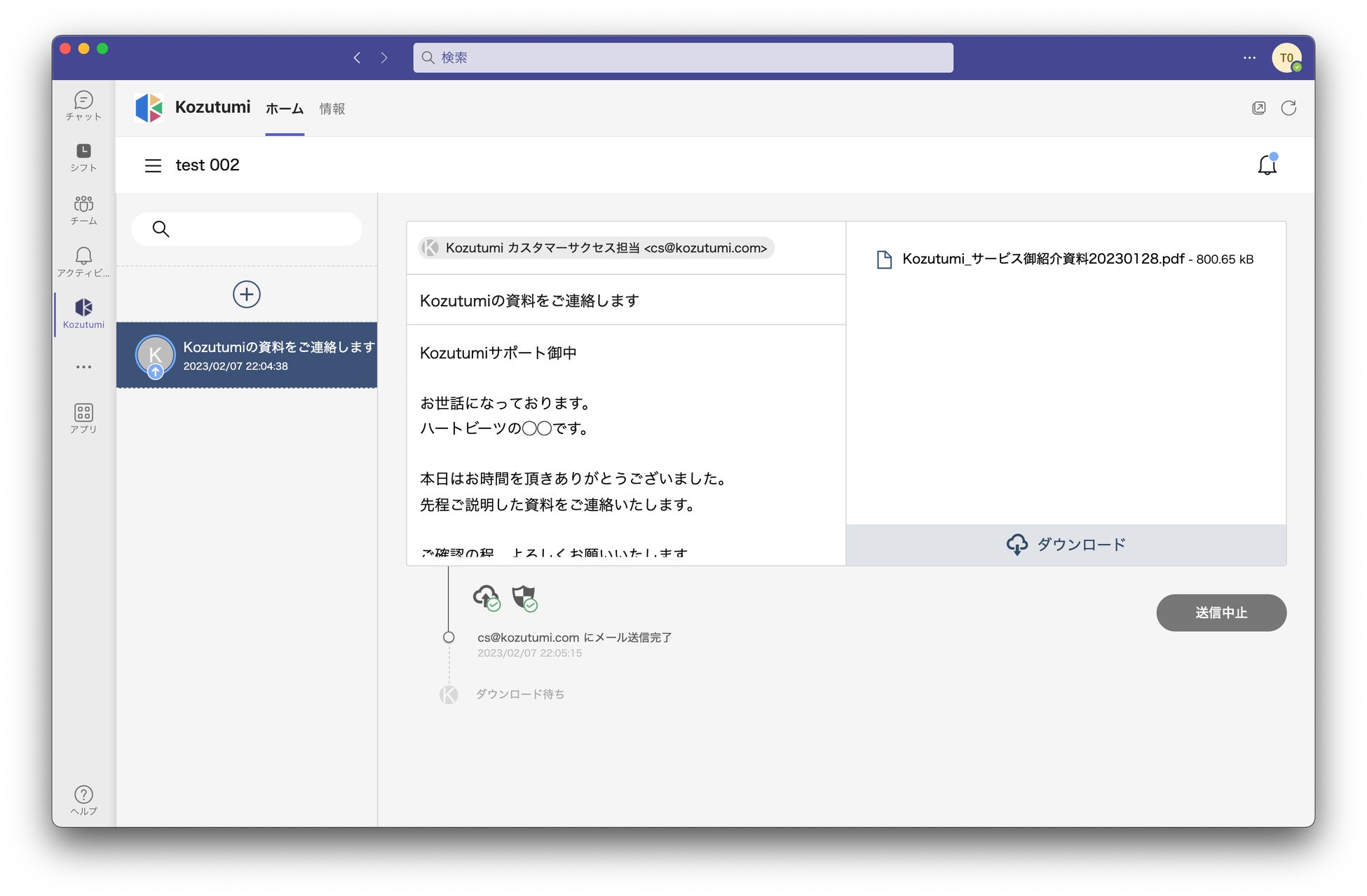1367x896 pixels.
Task: Switch to the ホーム tab
Action: pos(285,109)
